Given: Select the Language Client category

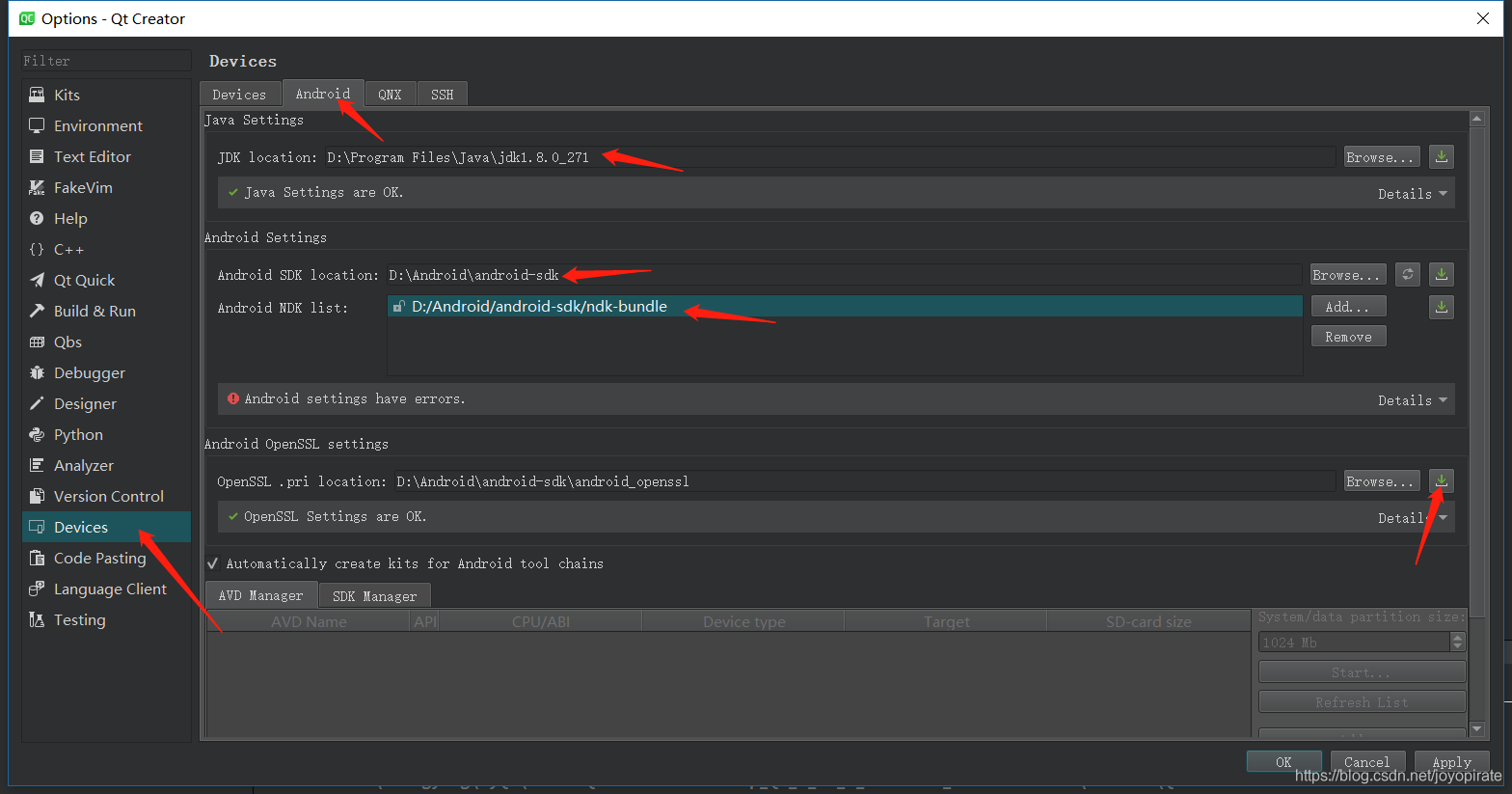Looking at the screenshot, I should (x=106, y=589).
